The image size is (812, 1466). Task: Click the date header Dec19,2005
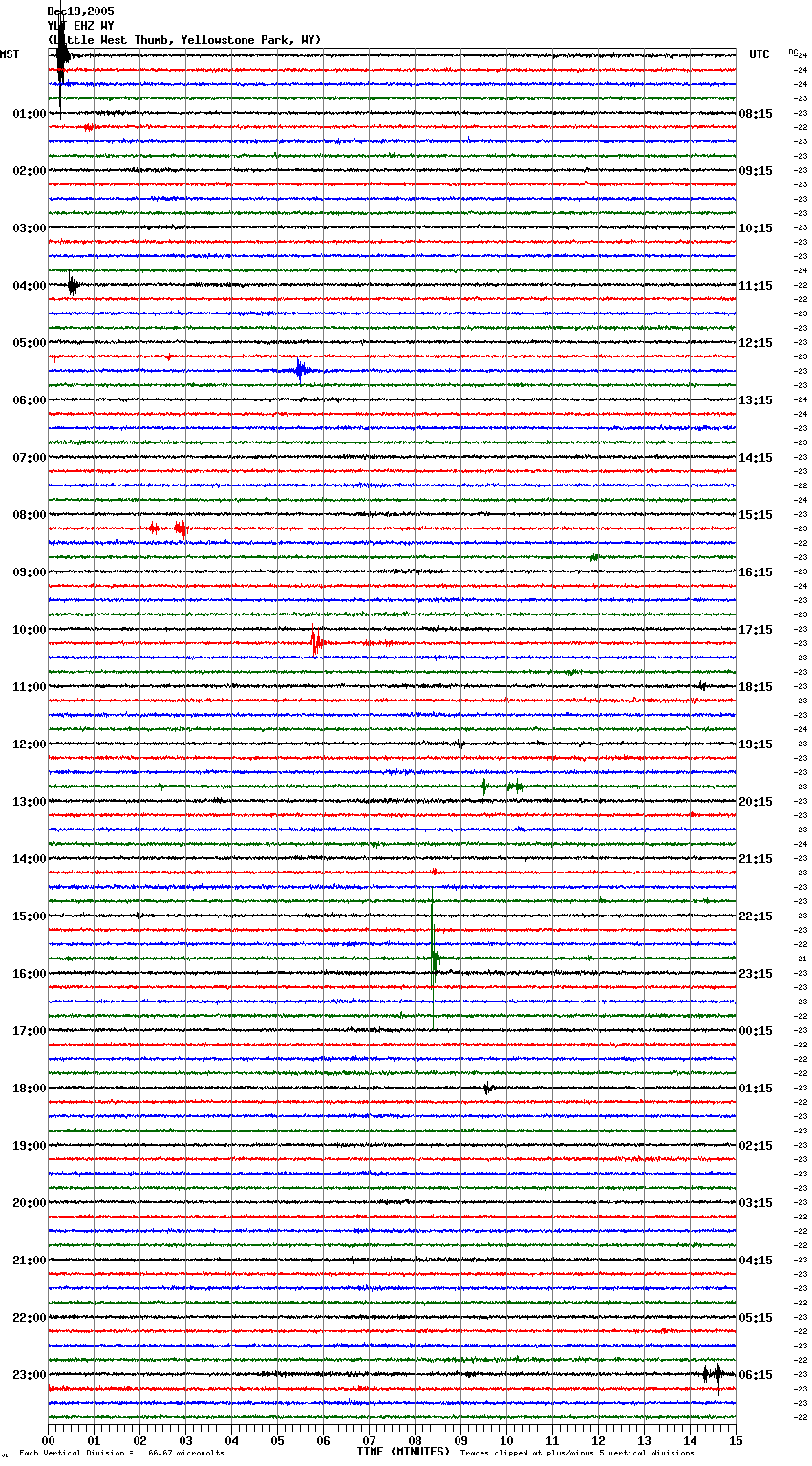80,11
